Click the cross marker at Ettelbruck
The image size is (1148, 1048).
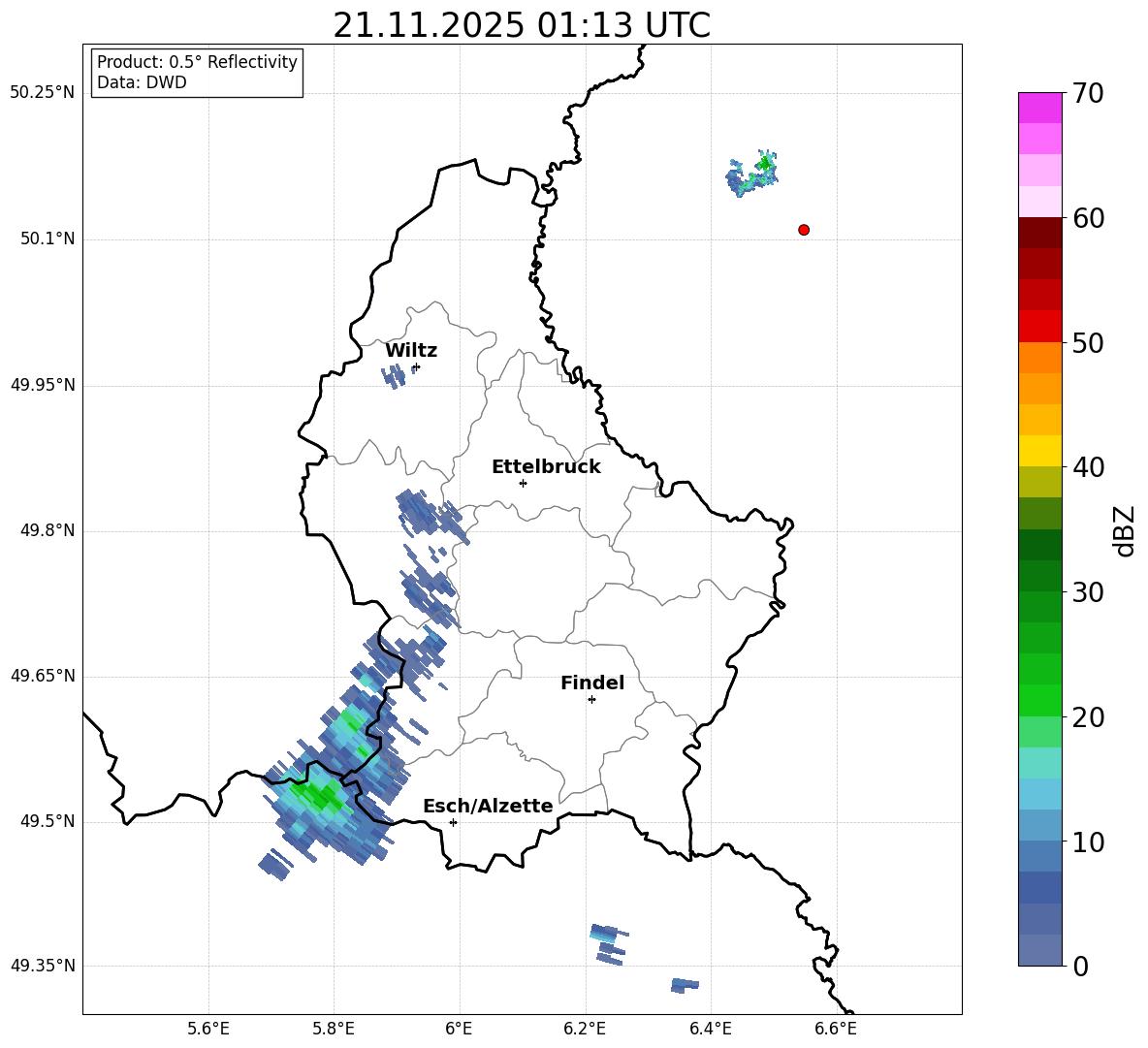click(523, 483)
